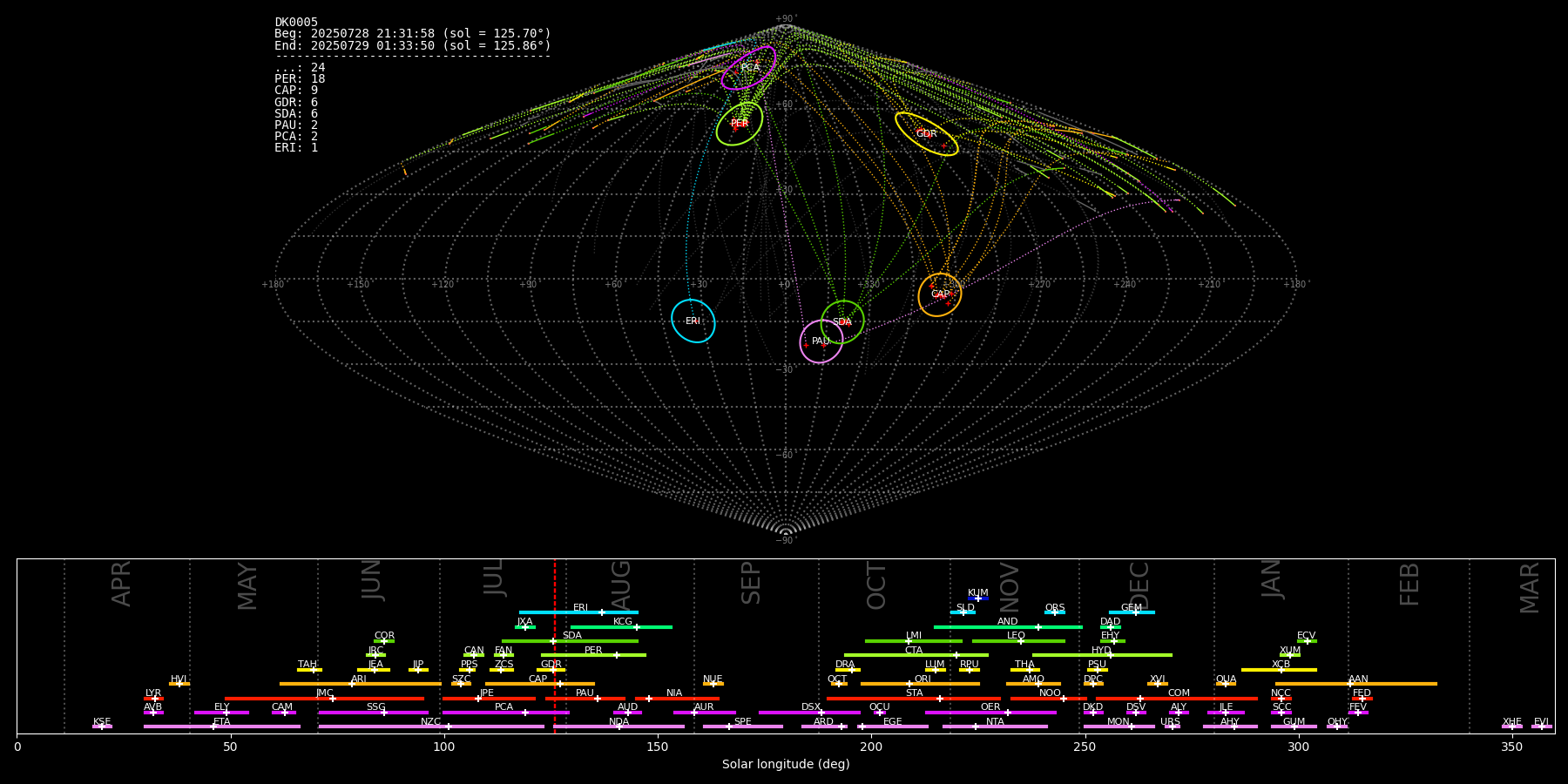The width and height of the screenshot is (1568, 784).
Task: Click the -90 latitude label on sky map
Action: click(786, 541)
